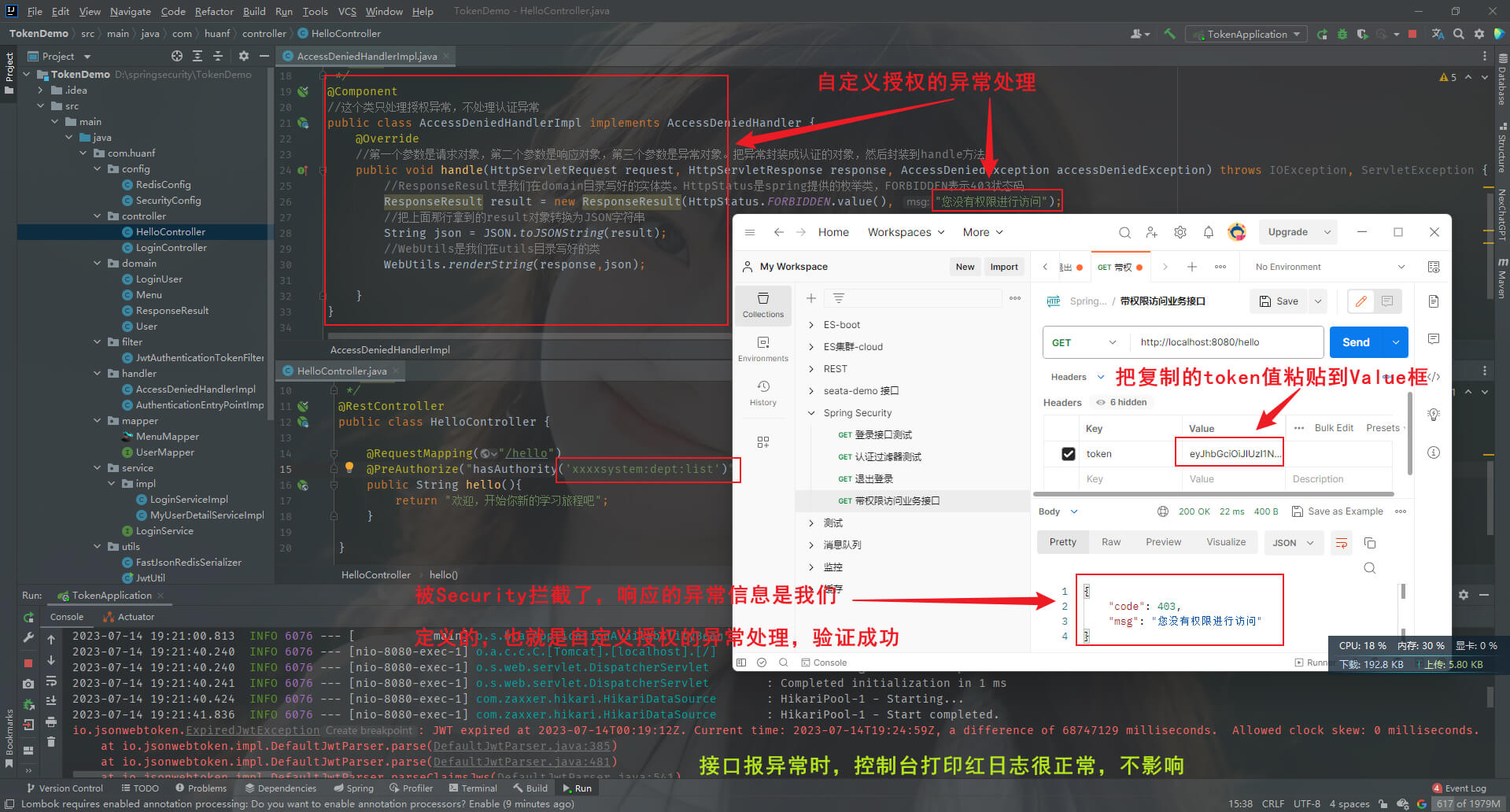
Task: Open Actuator tab in Run panel
Action: [128, 617]
